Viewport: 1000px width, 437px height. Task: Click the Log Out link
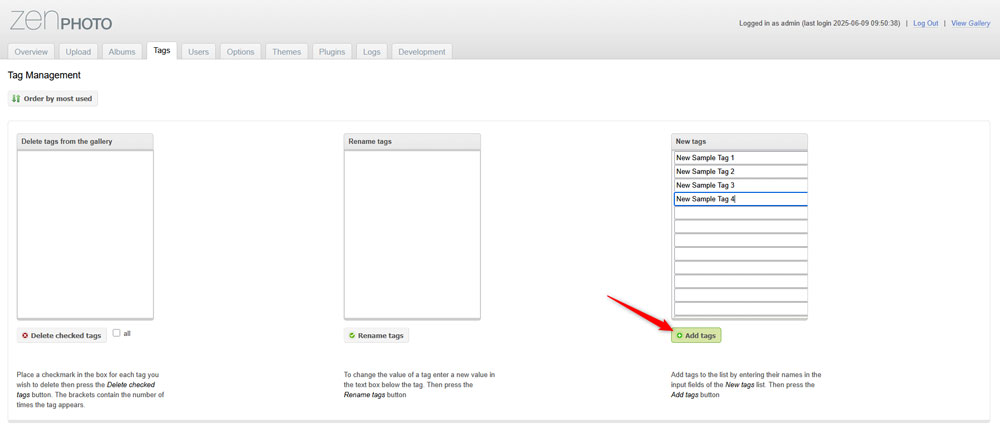point(925,23)
